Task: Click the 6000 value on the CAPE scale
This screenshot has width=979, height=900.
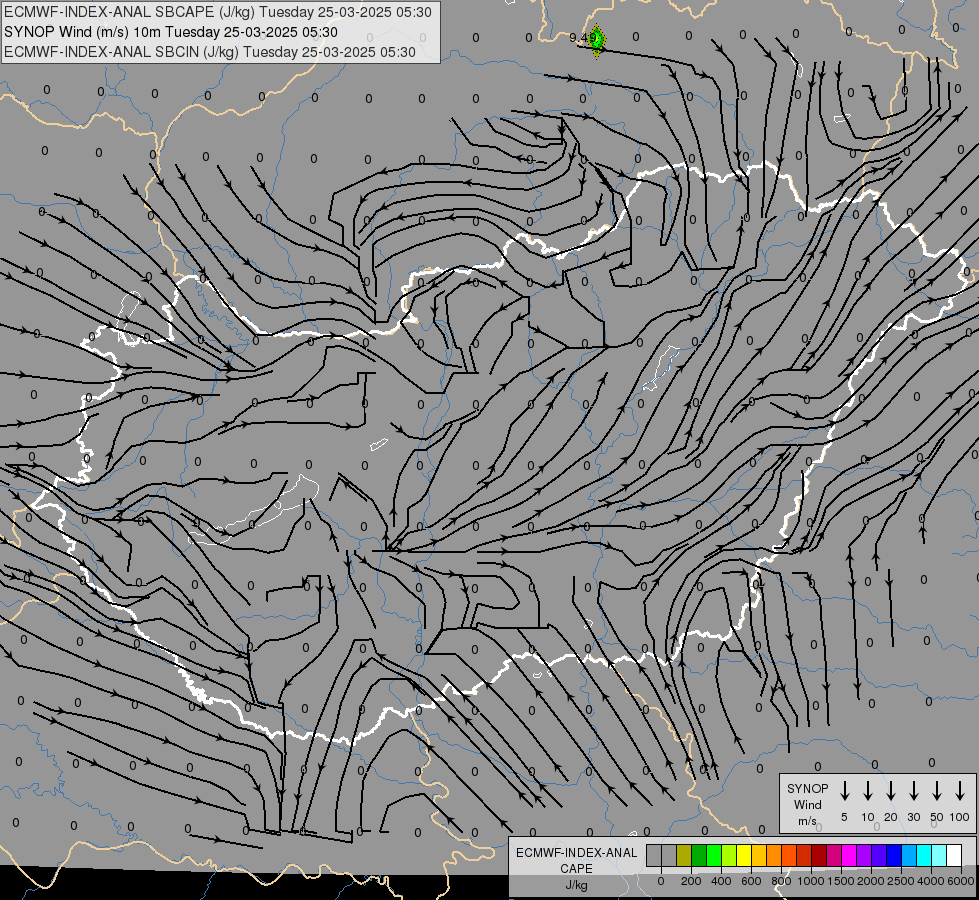Action: click(961, 881)
